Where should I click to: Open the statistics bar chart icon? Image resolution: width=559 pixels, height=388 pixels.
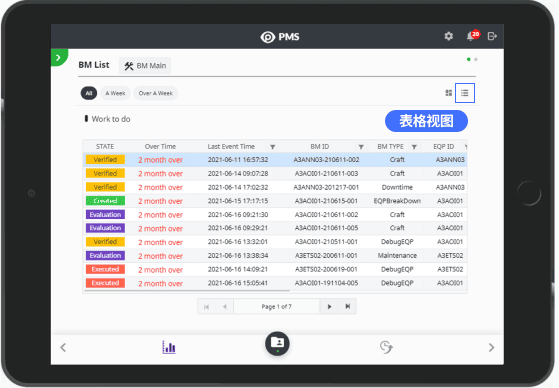pos(169,347)
